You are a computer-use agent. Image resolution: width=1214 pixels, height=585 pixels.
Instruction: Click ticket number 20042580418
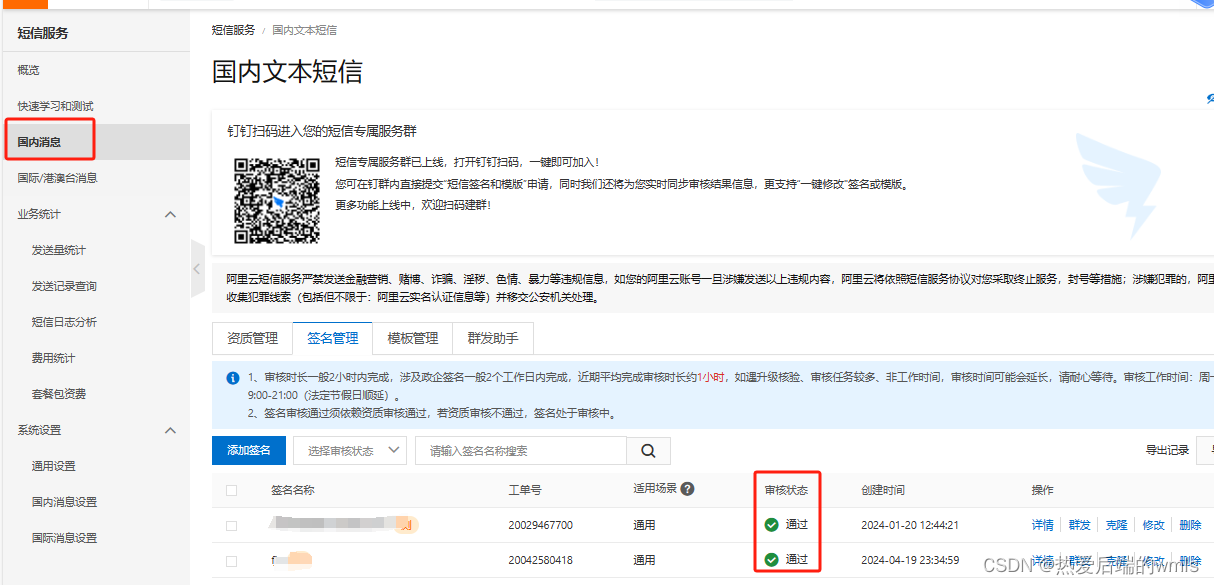pyautogui.click(x=541, y=560)
